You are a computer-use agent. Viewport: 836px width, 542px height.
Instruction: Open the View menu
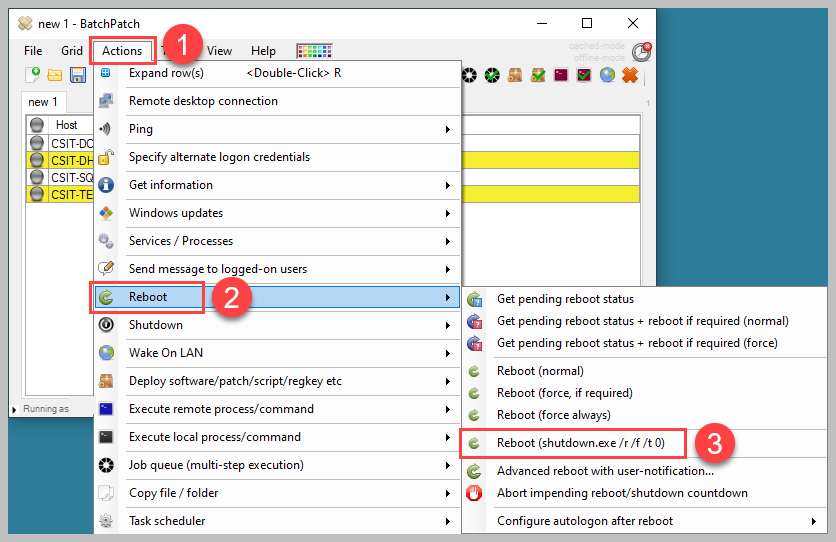click(219, 51)
